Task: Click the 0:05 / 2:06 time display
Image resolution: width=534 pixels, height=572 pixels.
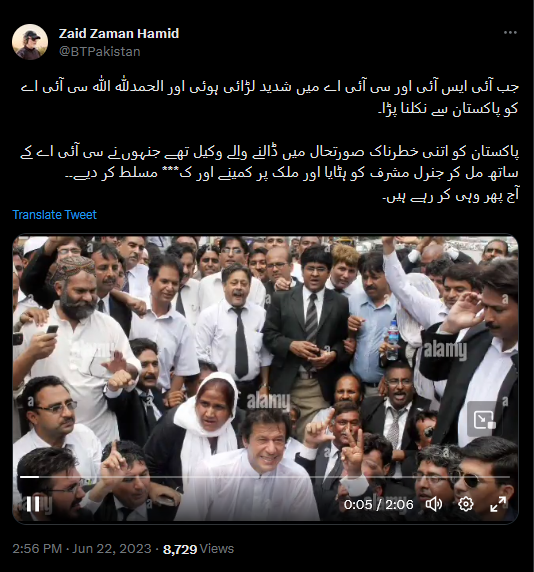Action: tap(379, 505)
